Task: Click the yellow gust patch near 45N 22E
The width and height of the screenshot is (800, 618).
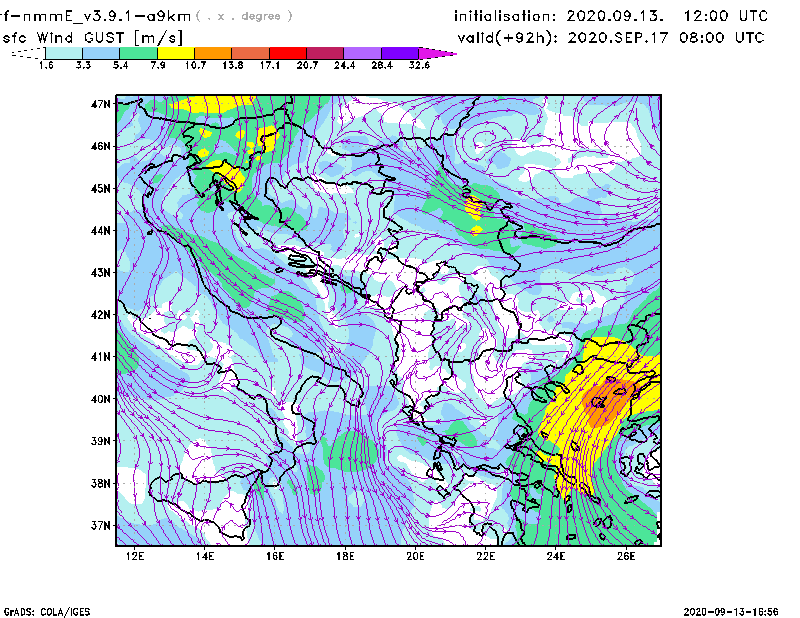Action: pyautogui.click(x=476, y=208)
